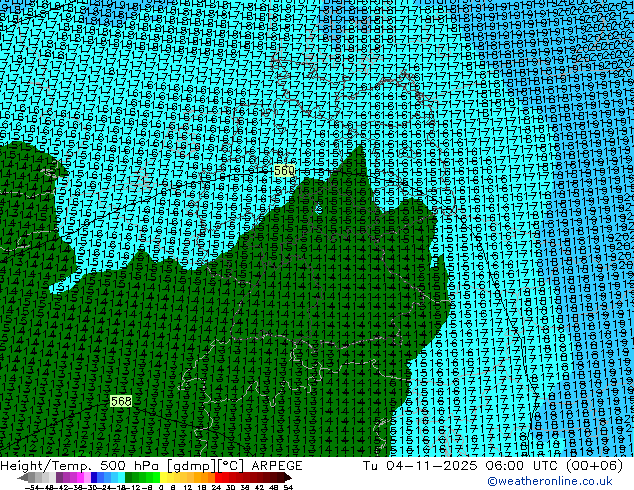Click the 560 contour height label
634x490 pixels.
284,171
